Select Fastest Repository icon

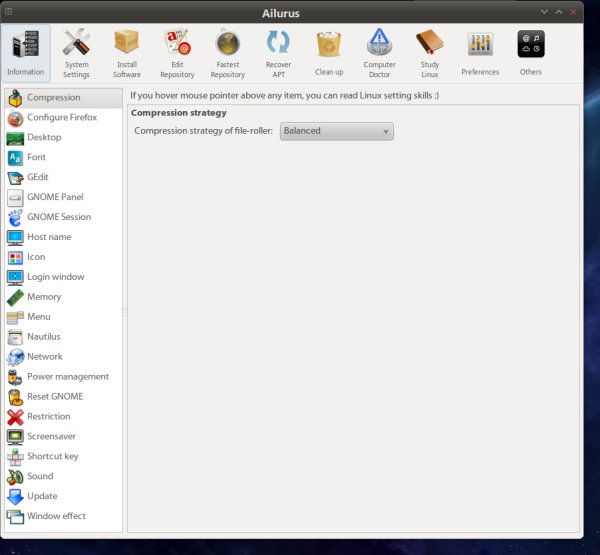(x=228, y=52)
